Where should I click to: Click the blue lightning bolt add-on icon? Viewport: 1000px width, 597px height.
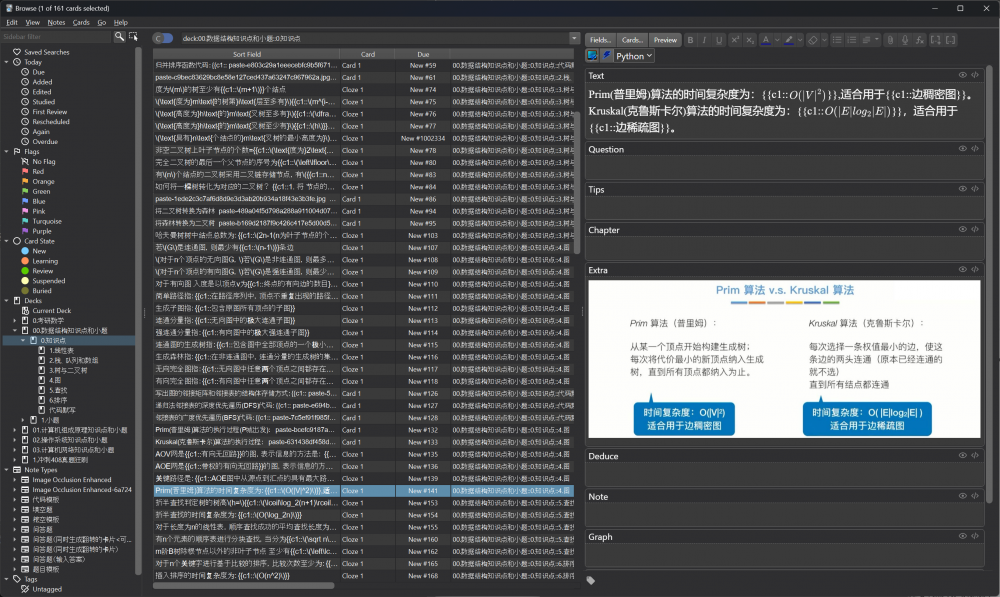(x=607, y=55)
